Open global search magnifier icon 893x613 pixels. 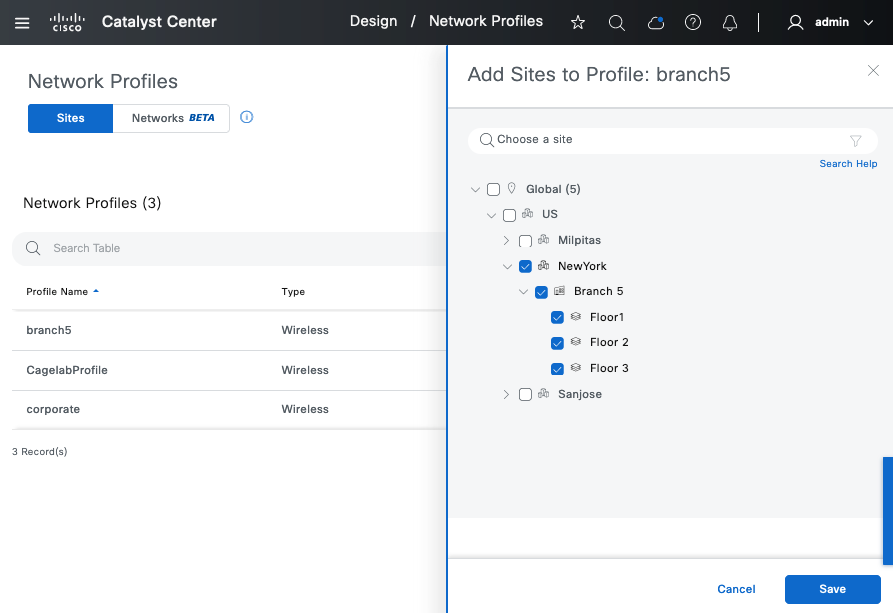coord(617,22)
